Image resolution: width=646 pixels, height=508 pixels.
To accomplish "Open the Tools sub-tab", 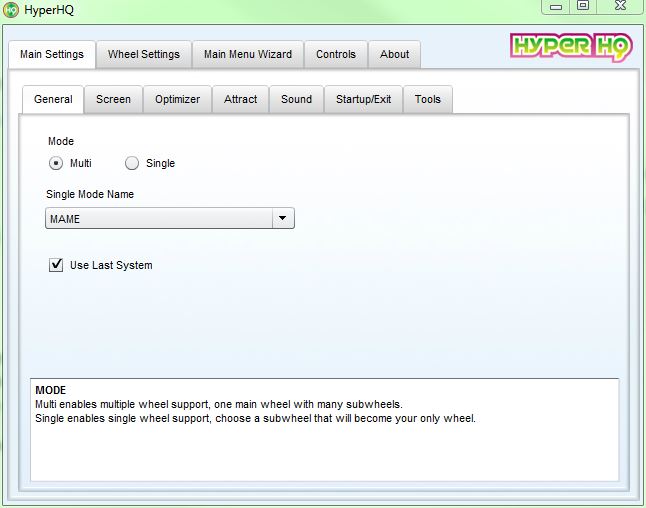I will pos(428,99).
